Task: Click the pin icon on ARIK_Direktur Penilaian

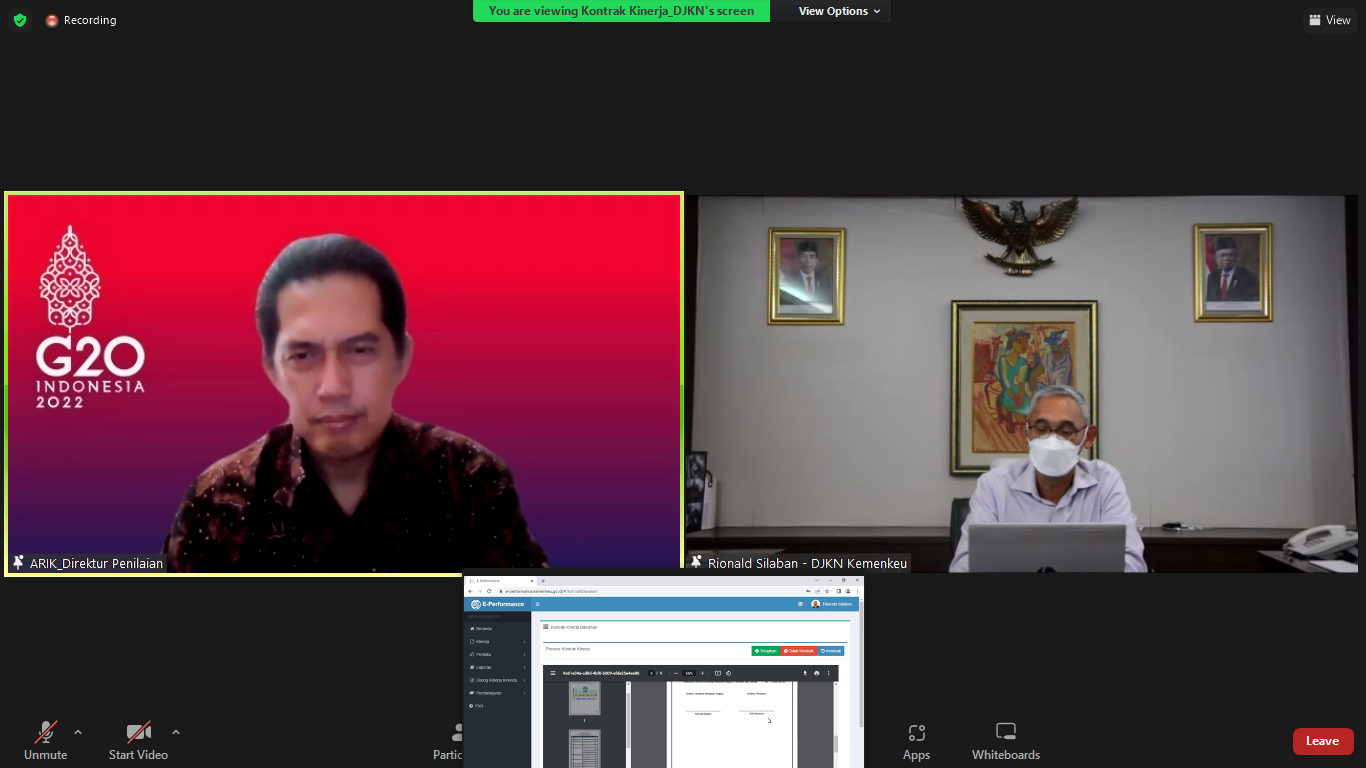Action: point(18,563)
